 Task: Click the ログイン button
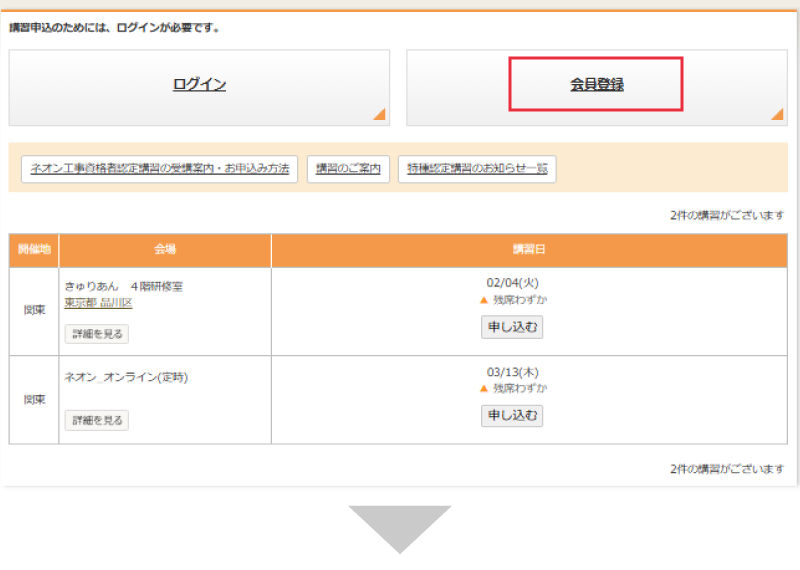pos(199,85)
